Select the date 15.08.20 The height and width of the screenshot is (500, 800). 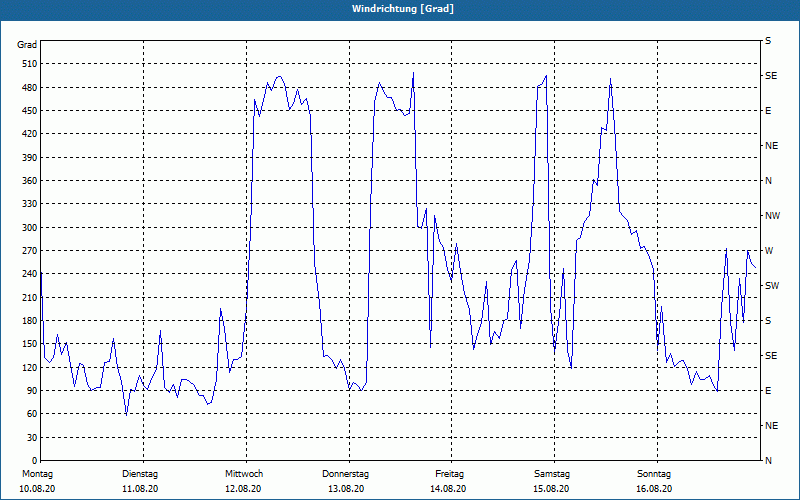pyautogui.click(x=551, y=489)
